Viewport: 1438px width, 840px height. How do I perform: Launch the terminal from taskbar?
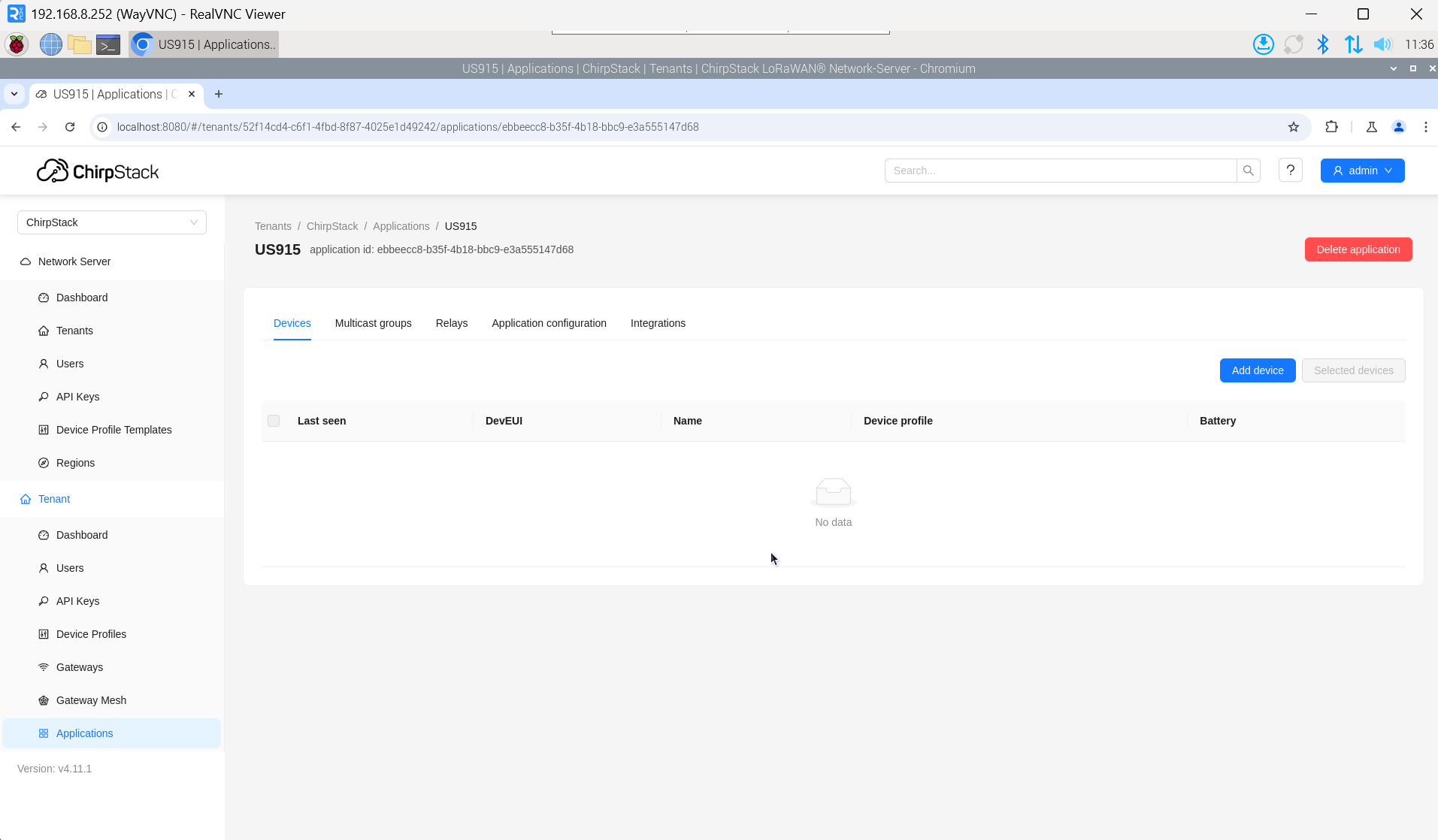point(108,44)
